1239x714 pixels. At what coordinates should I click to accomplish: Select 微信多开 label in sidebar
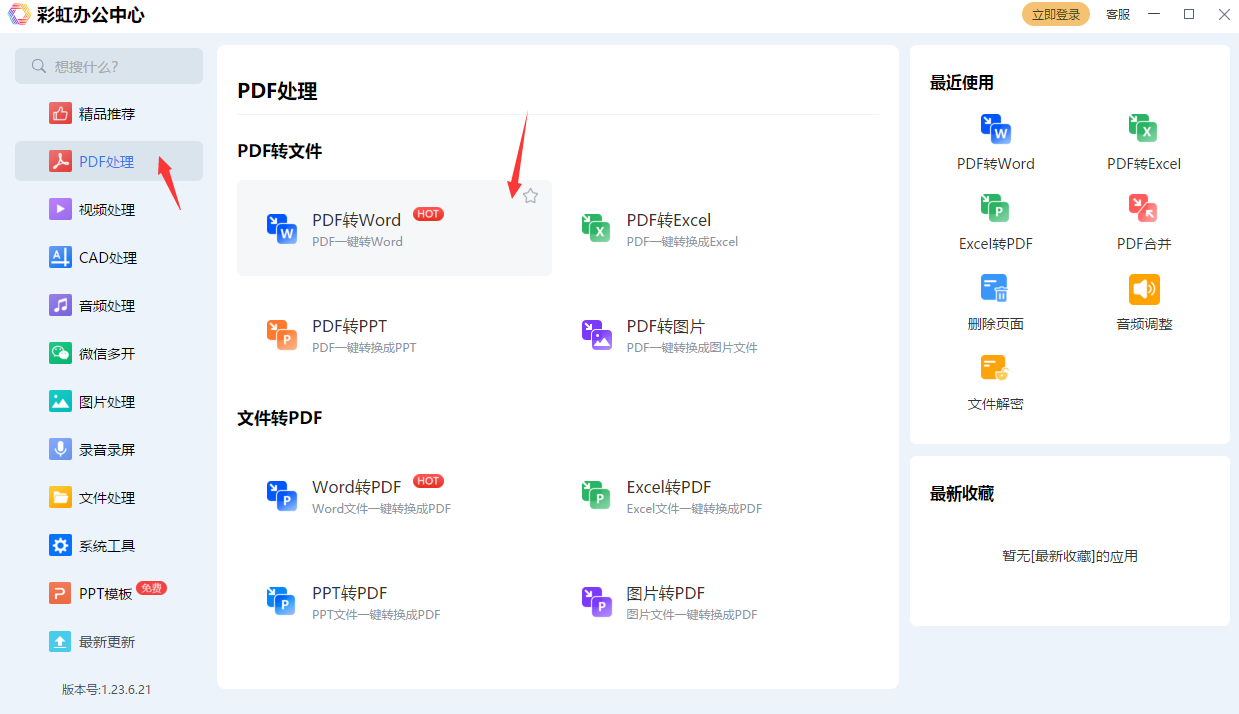pyautogui.click(x=107, y=354)
